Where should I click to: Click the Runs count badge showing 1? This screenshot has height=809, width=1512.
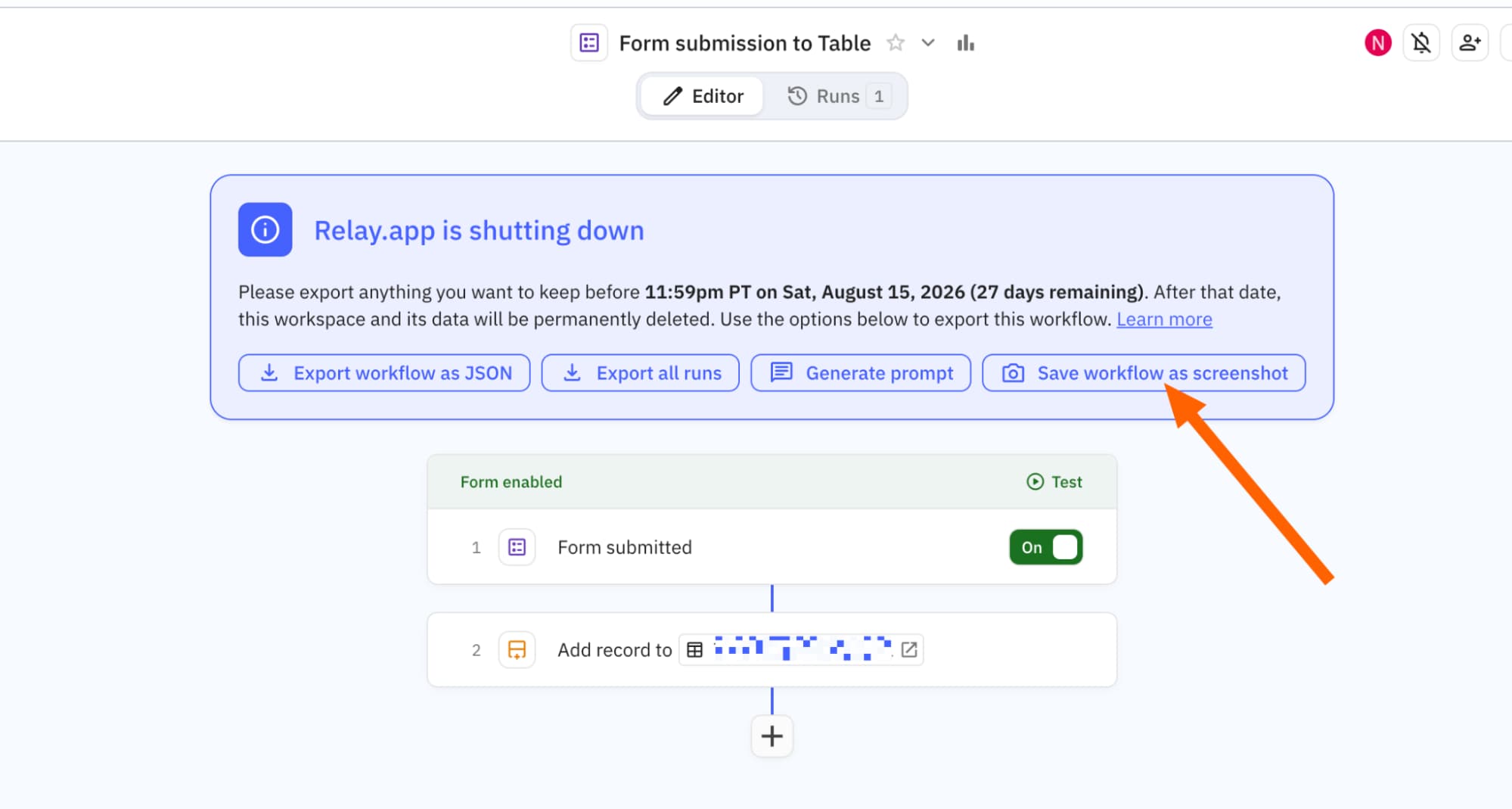(879, 96)
